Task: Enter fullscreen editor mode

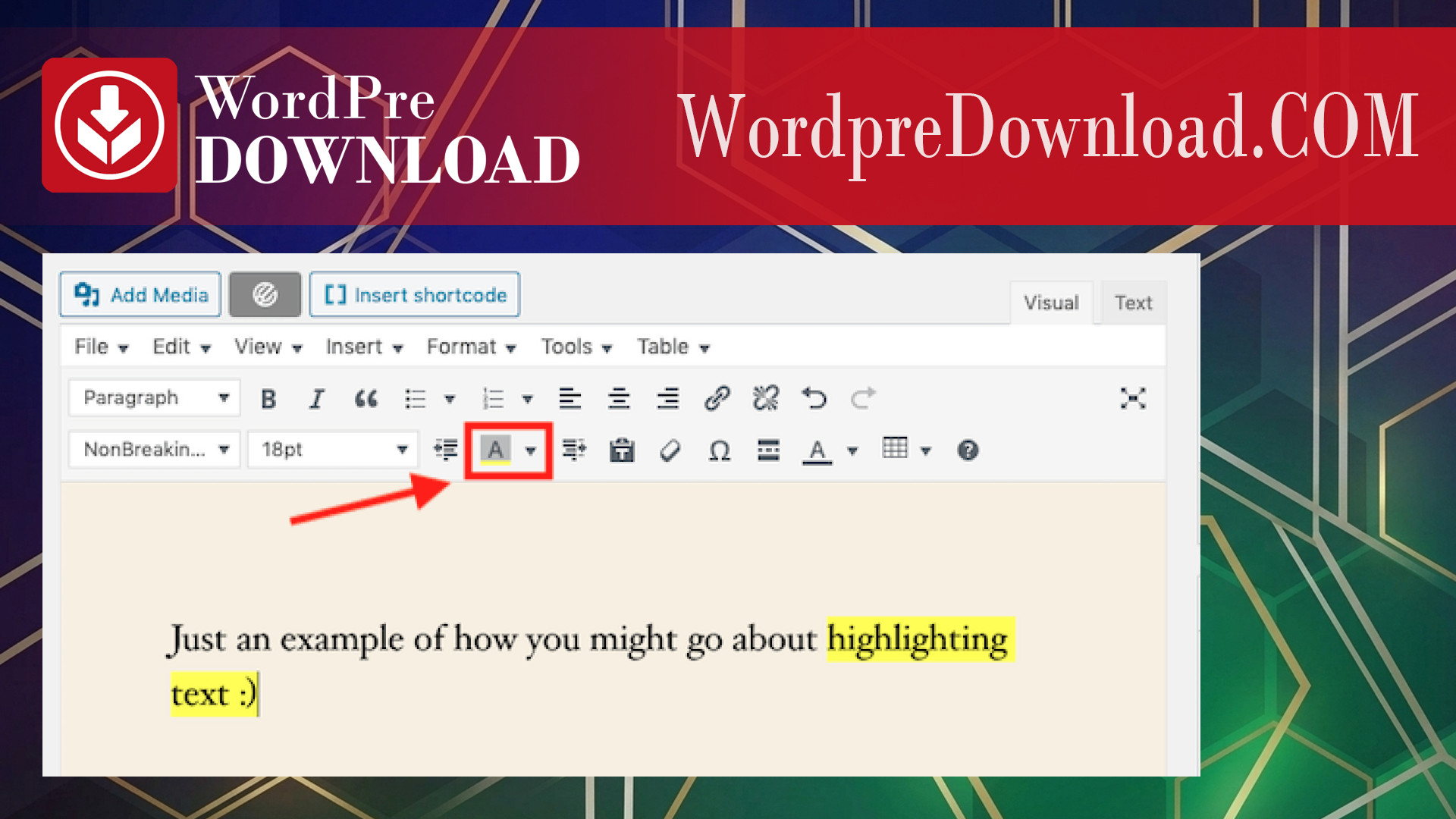Action: [1133, 399]
